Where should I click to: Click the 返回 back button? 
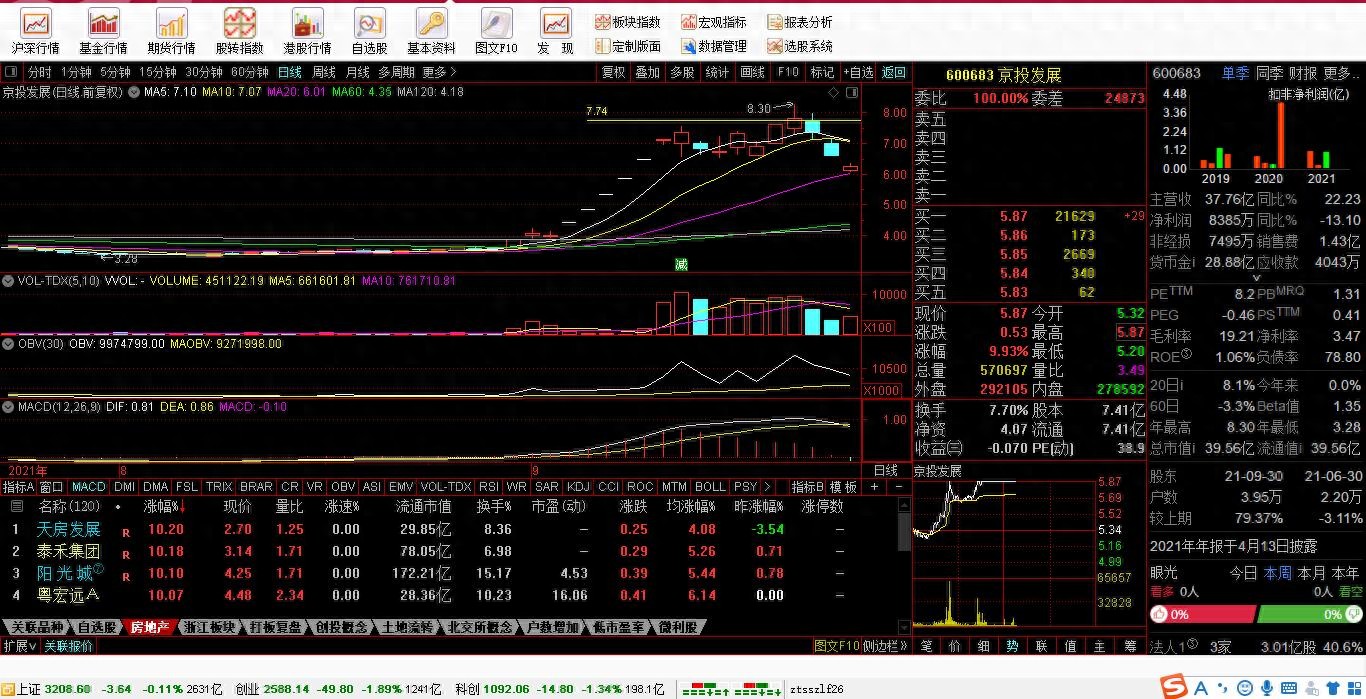(893, 72)
